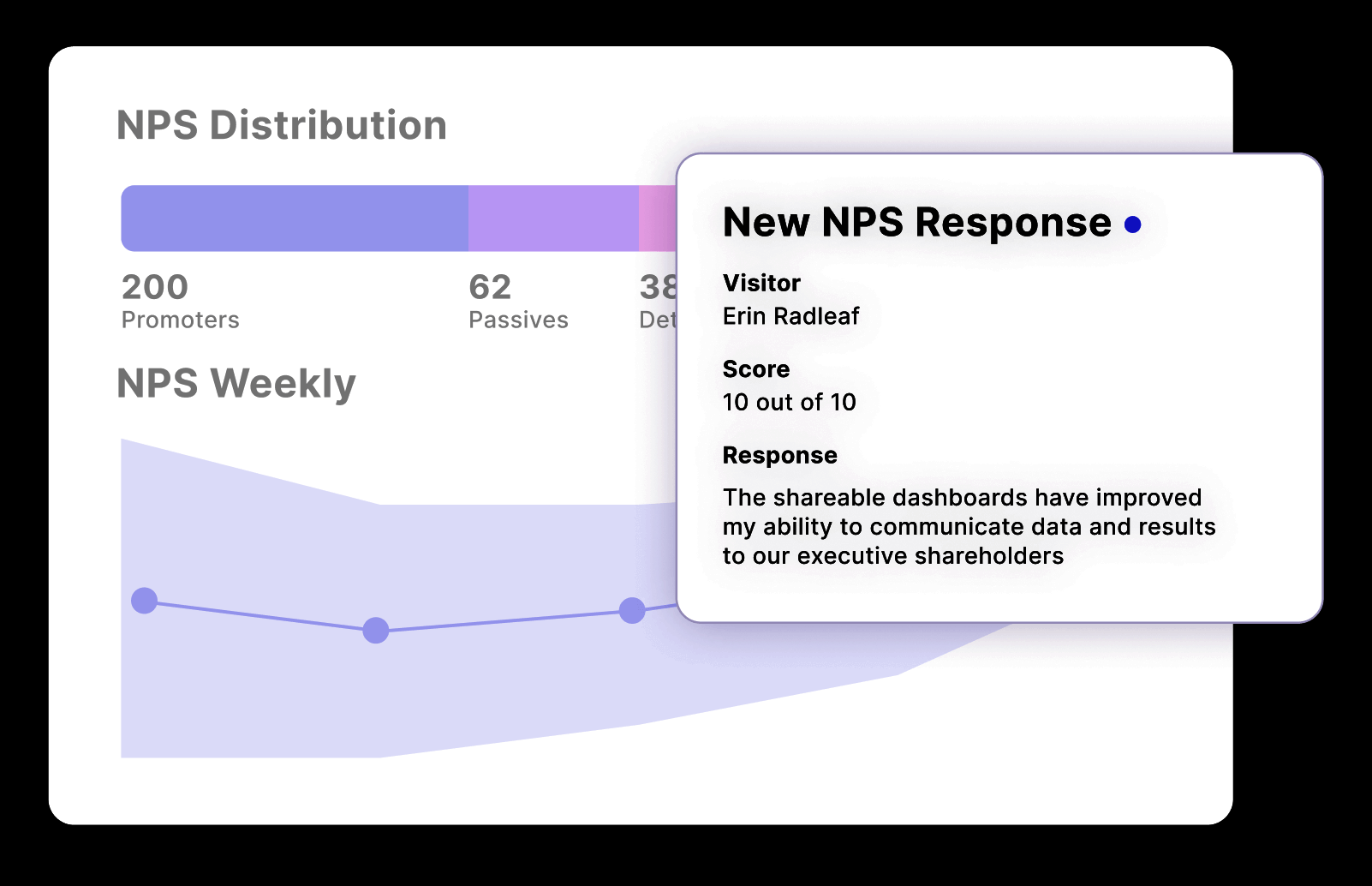This screenshot has height=886, width=1372.
Task: Select the third data point on NPS Weekly chart
Action: click(632, 611)
